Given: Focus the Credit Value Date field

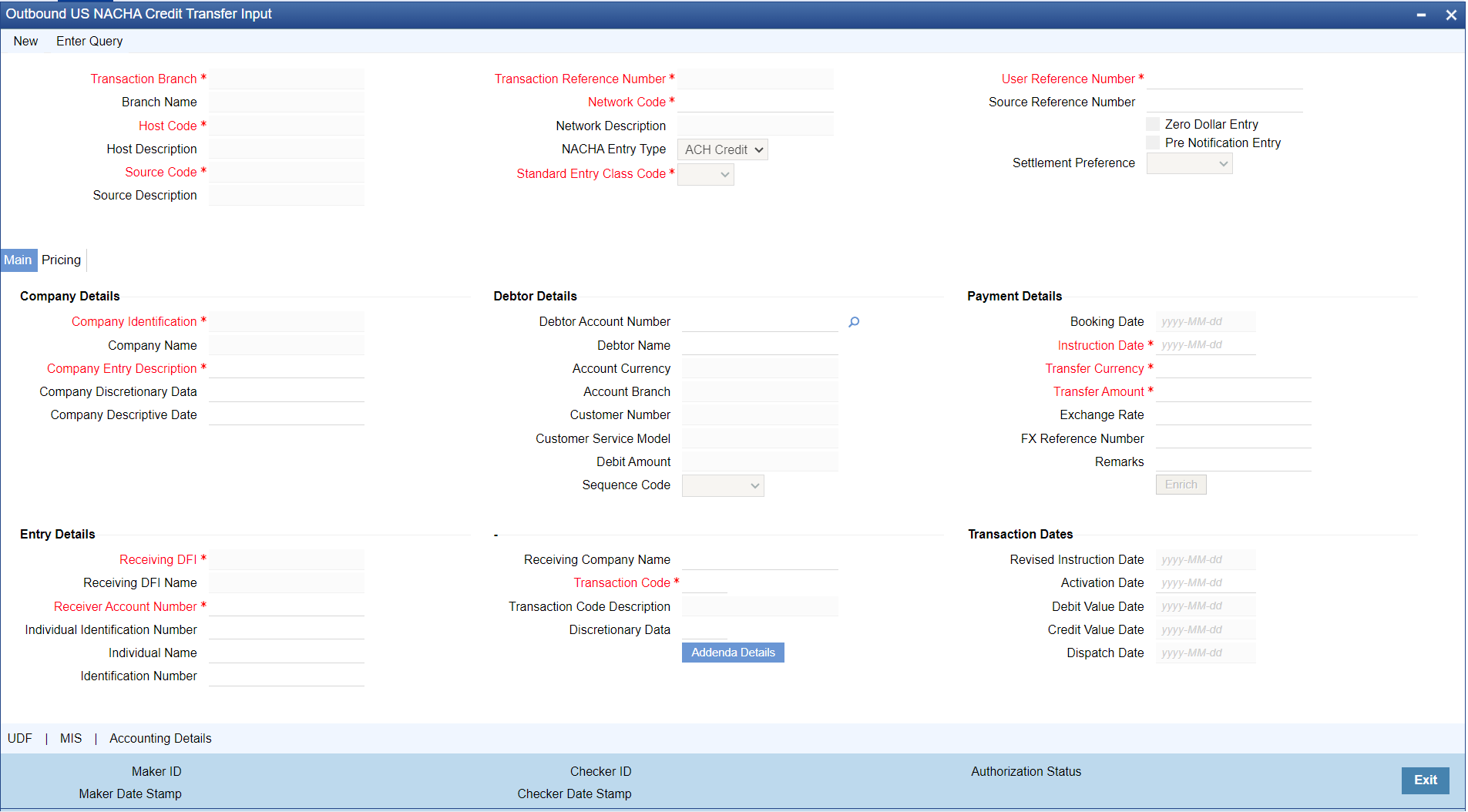Looking at the screenshot, I should coord(1206,629).
